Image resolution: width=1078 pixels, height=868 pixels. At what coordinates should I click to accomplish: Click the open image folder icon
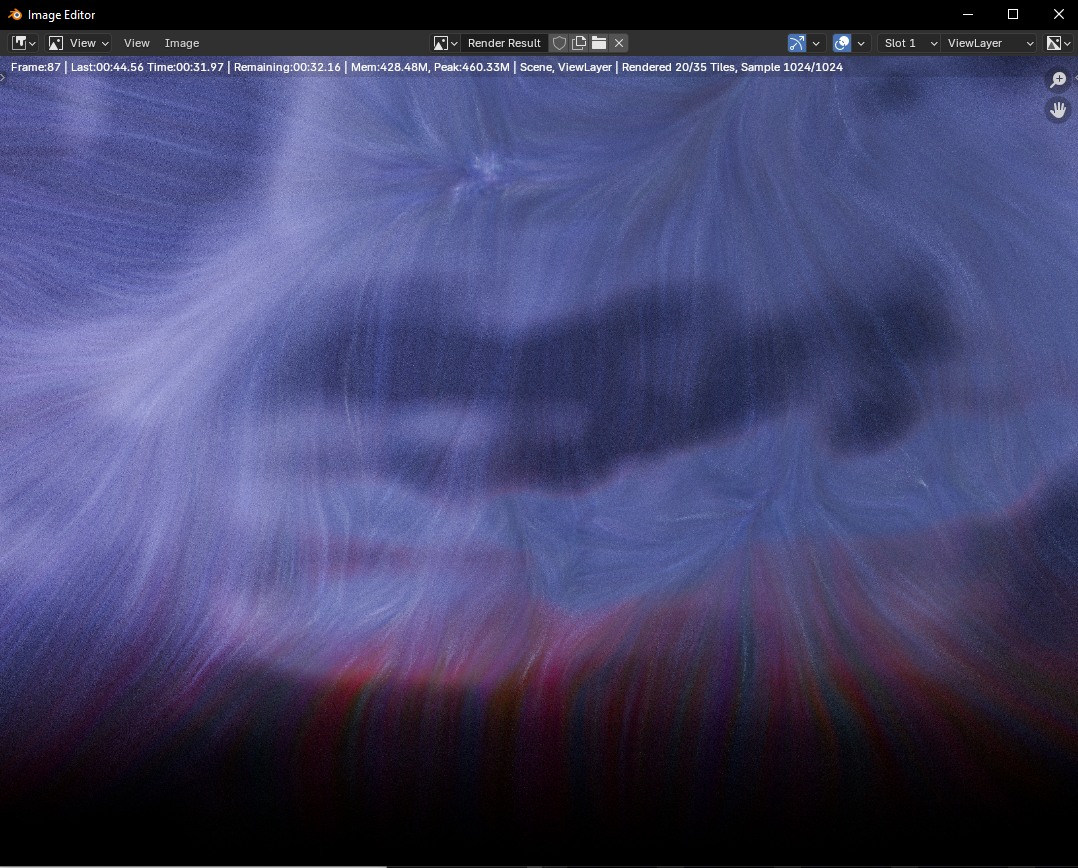pyautogui.click(x=599, y=43)
